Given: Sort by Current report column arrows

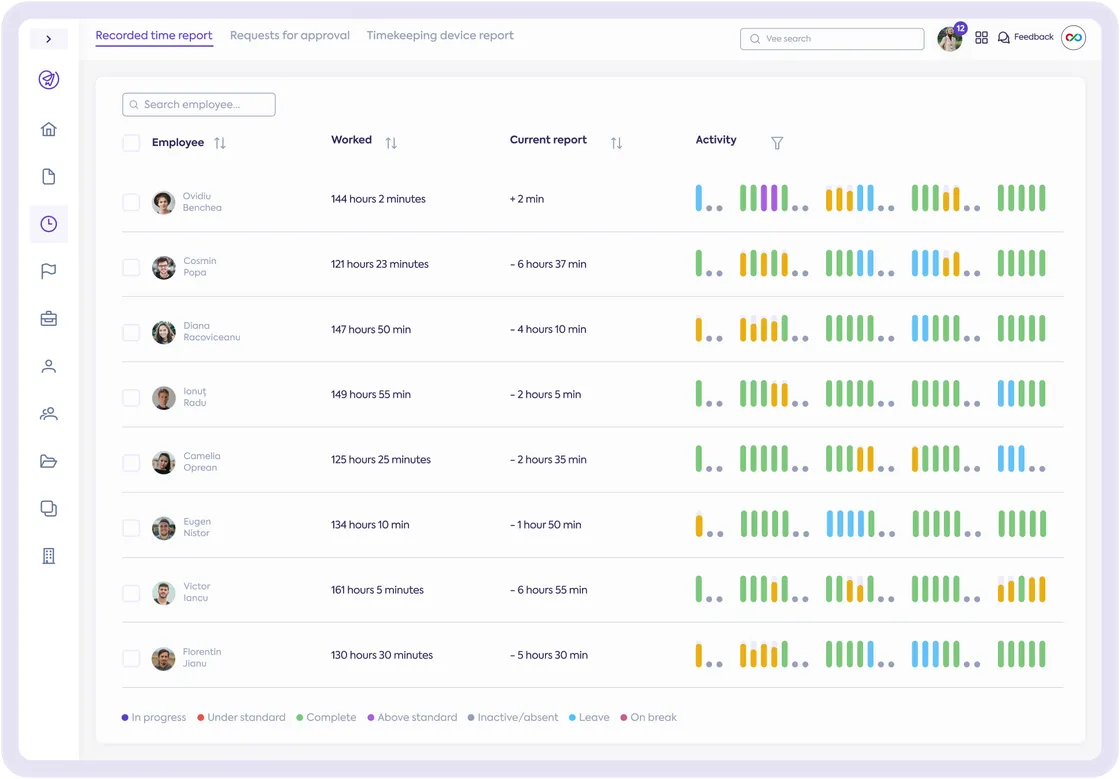Looking at the screenshot, I should coord(616,143).
